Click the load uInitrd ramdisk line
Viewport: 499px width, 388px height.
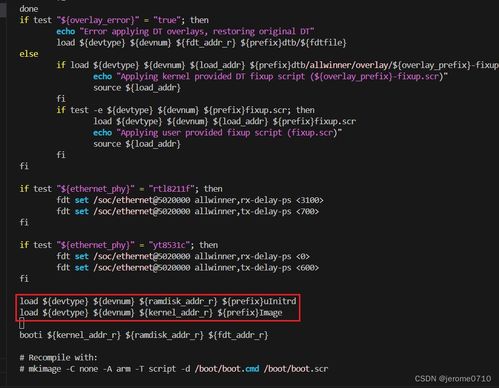158,302
